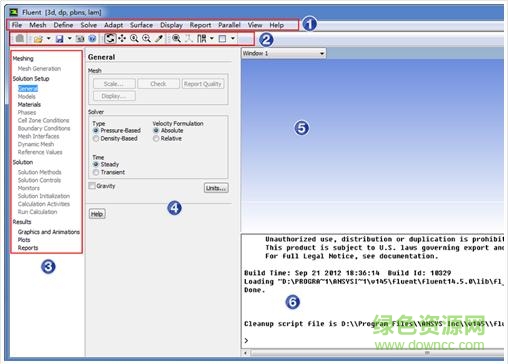The image size is (508, 364).
Task: Open the Help menu in menu bar
Action: pyautogui.click(x=277, y=25)
